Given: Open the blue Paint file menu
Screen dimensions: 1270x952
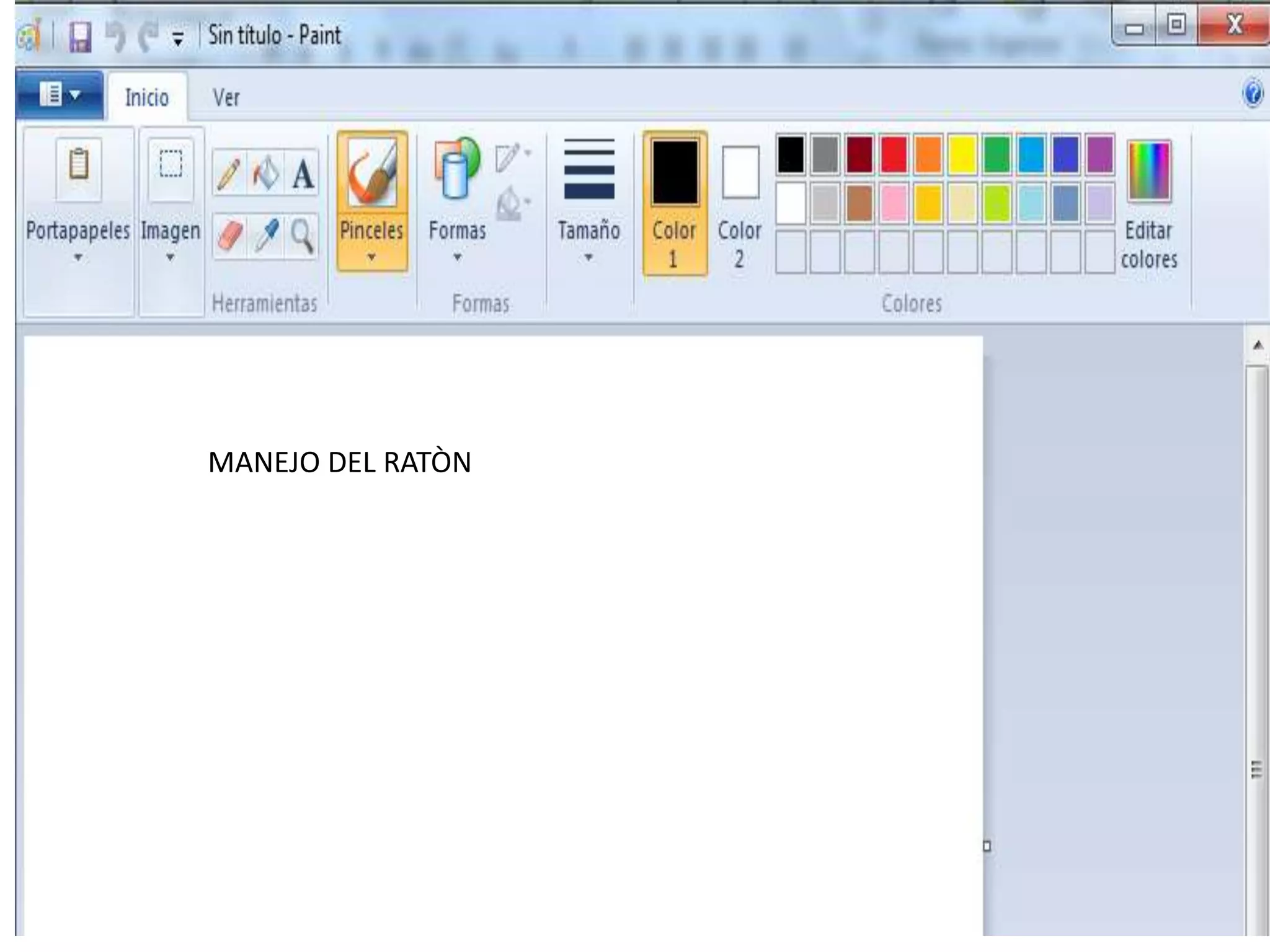Looking at the screenshot, I should [60, 95].
